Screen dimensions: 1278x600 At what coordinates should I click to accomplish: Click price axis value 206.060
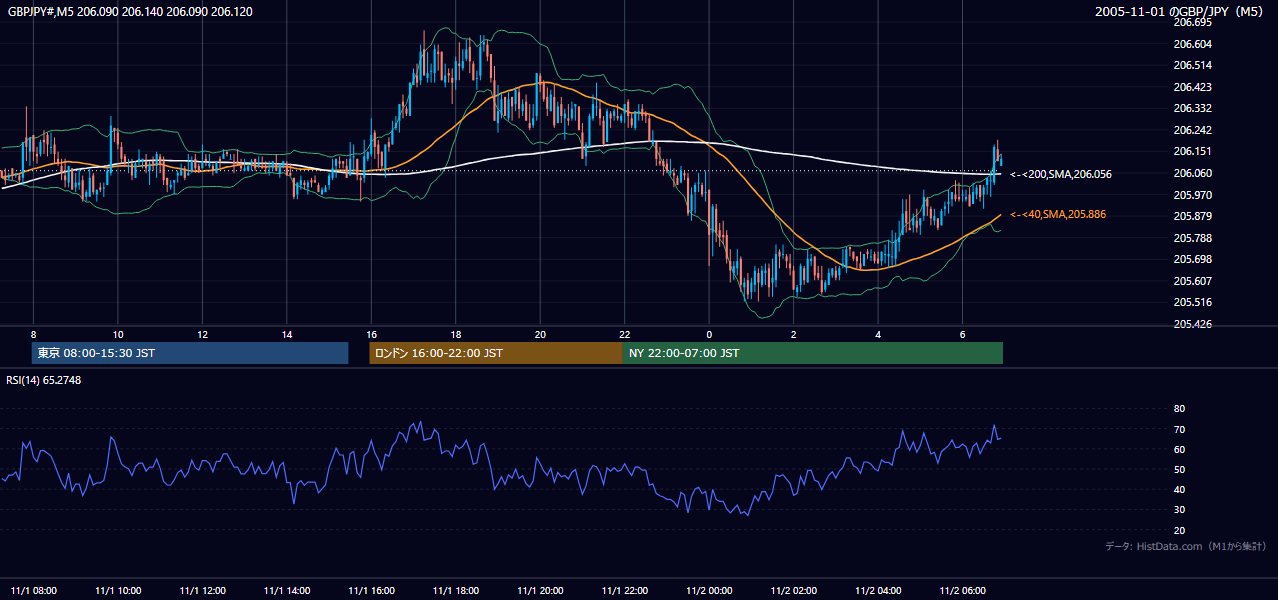pos(1192,173)
